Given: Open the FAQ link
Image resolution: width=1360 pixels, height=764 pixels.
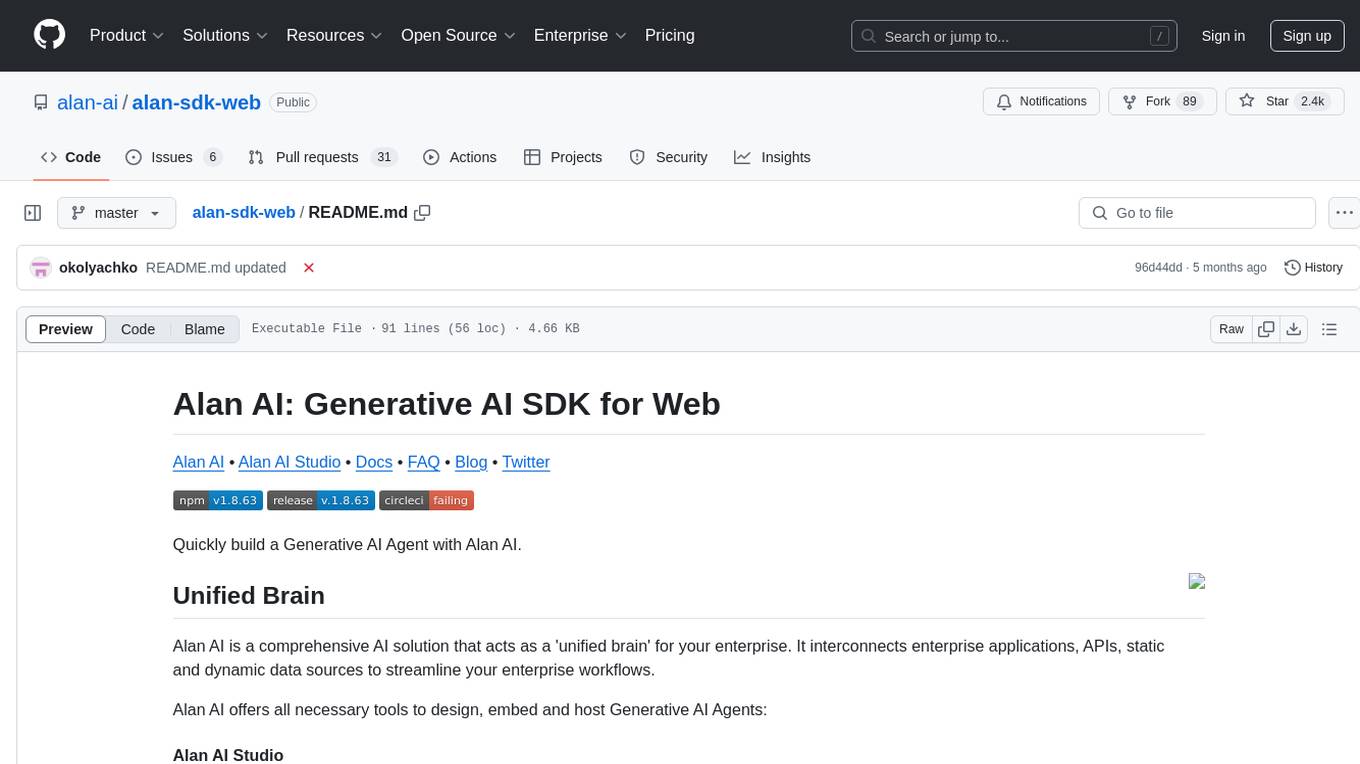Looking at the screenshot, I should click(424, 462).
